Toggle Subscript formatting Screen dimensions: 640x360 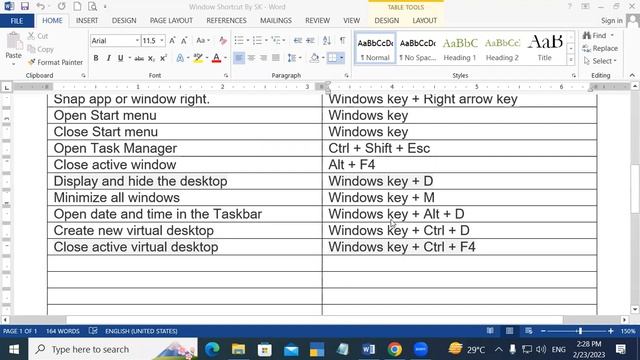(x=151, y=58)
